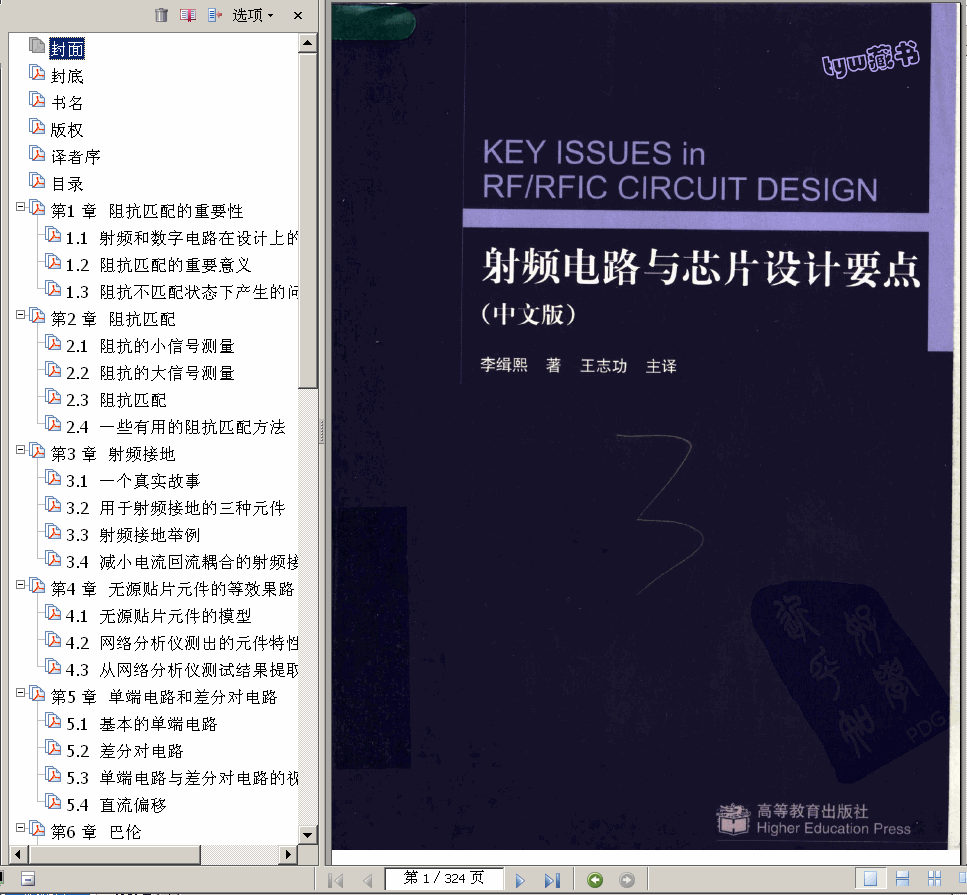Go to the previous page
The height and width of the screenshot is (895, 967).
coord(368,880)
